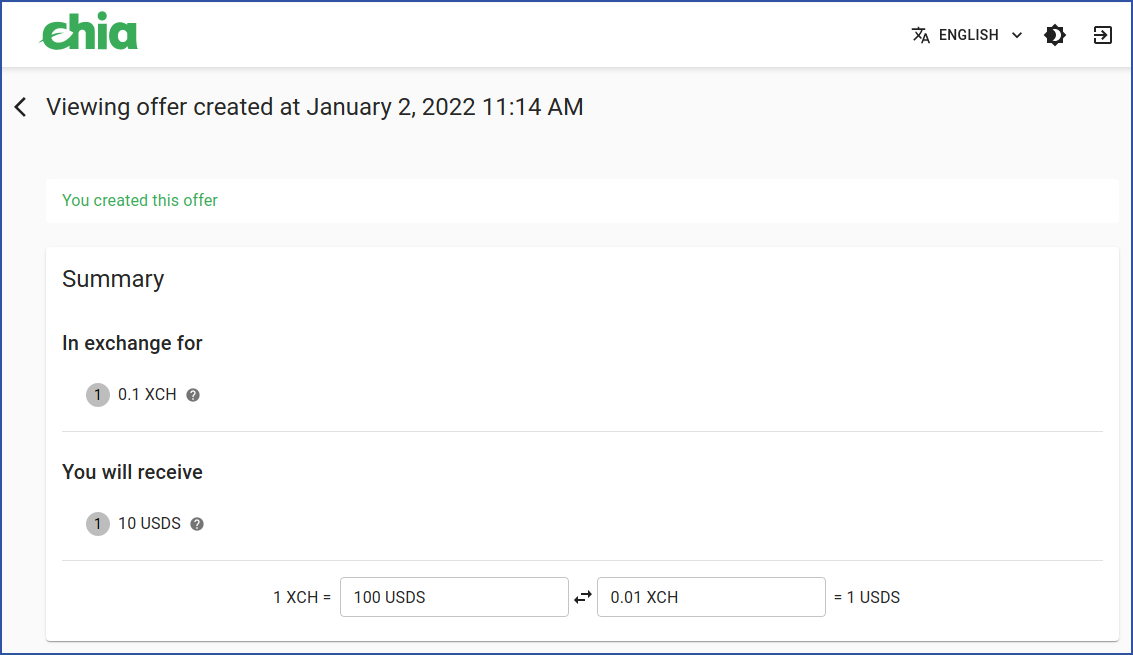Click the number badge beside 0.1 XCH

(x=98, y=395)
